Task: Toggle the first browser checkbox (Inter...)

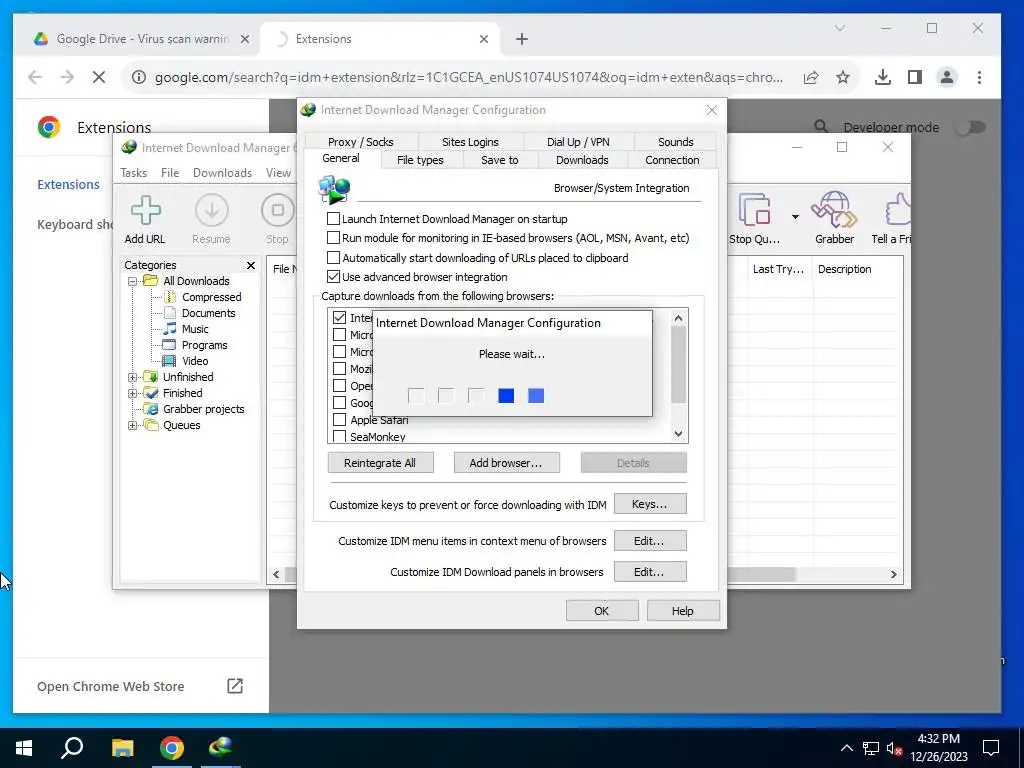Action: click(x=339, y=318)
